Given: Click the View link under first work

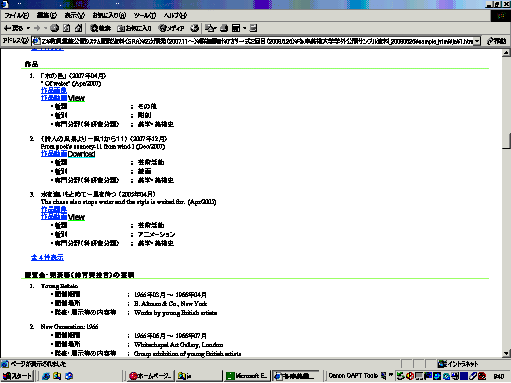Looking at the screenshot, I should pos(76,98).
